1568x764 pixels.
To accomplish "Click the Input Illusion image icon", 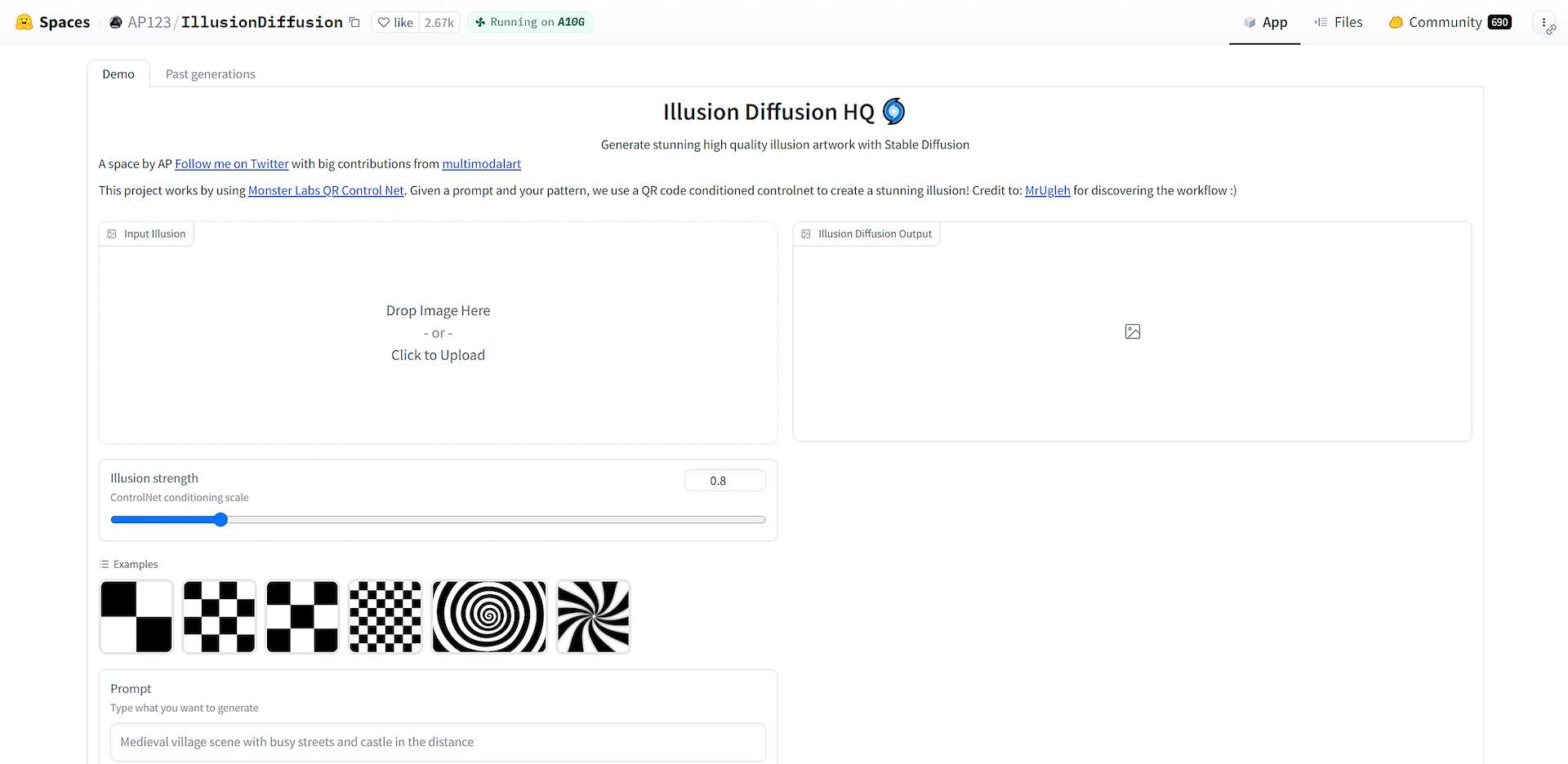I will [113, 233].
